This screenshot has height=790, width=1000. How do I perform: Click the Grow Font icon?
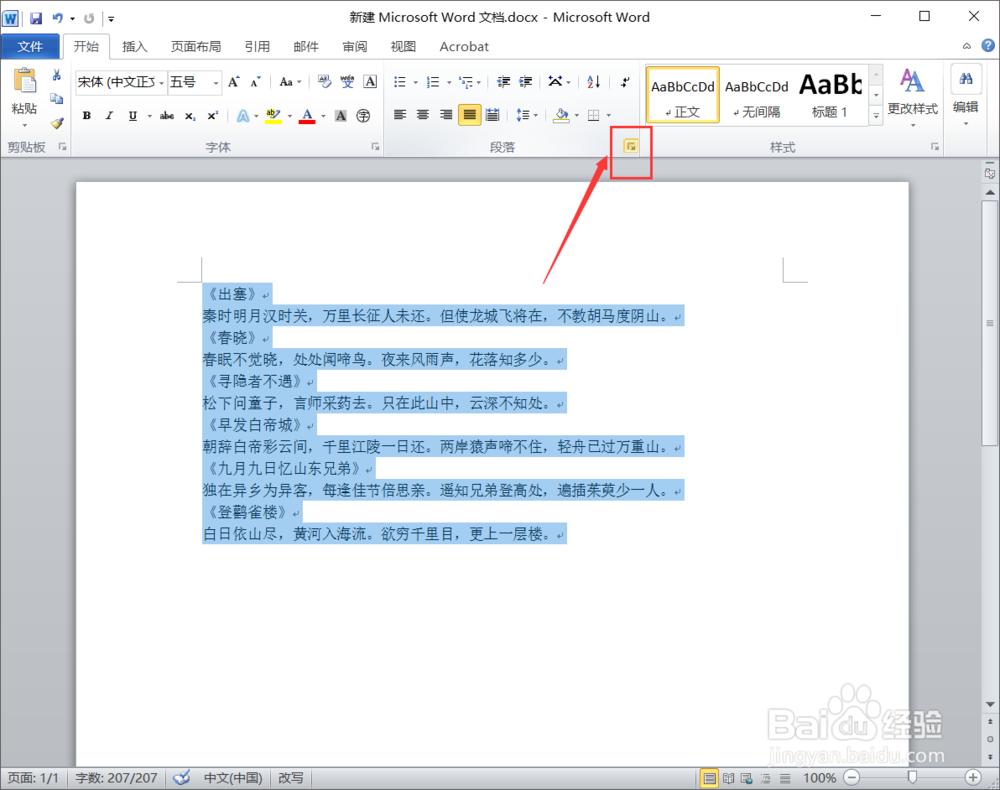point(234,82)
